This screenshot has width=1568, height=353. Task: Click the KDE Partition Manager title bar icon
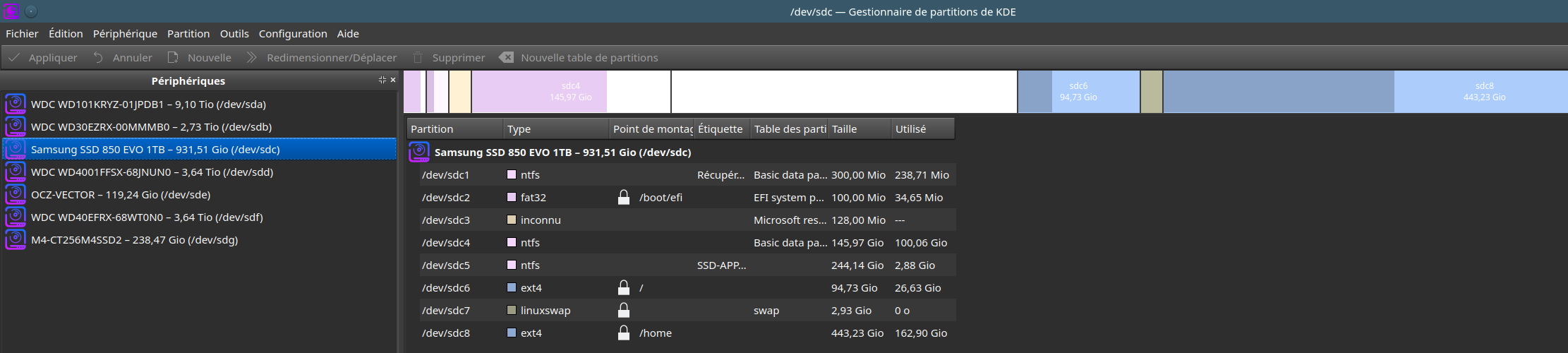(x=11, y=11)
